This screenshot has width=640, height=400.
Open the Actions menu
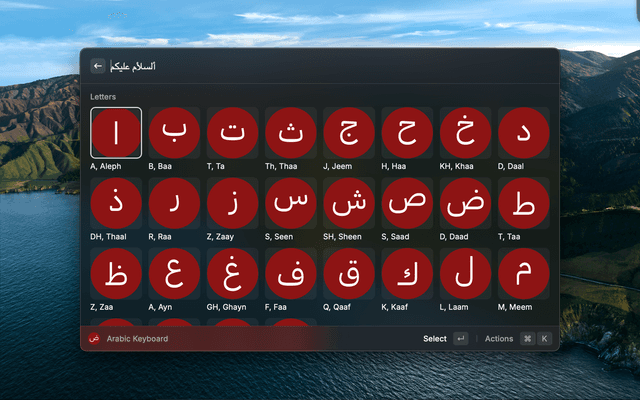coord(499,339)
